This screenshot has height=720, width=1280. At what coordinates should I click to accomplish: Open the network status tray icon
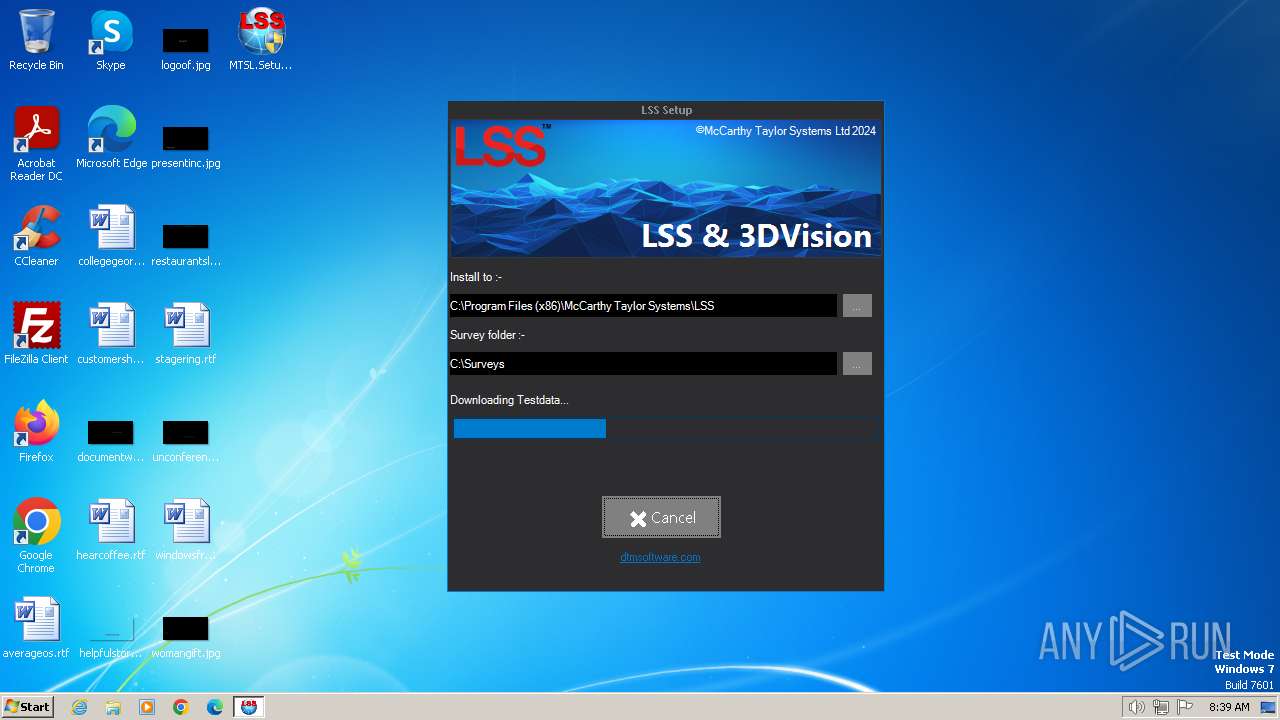tap(1161, 707)
